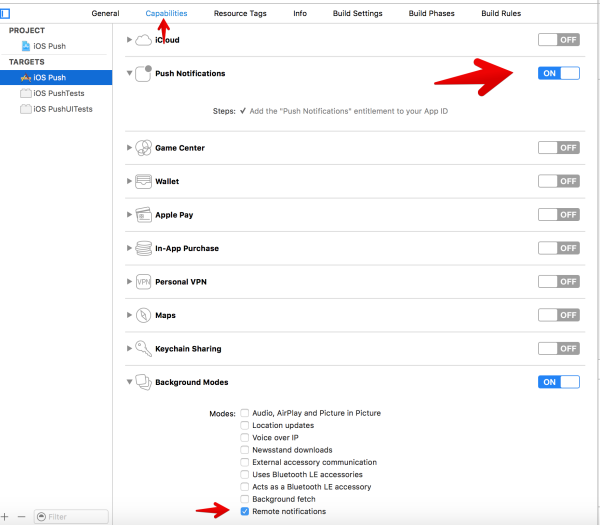Toggle the project navigator sidebar icon
This screenshot has width=600, height=525.
tap(5, 13)
